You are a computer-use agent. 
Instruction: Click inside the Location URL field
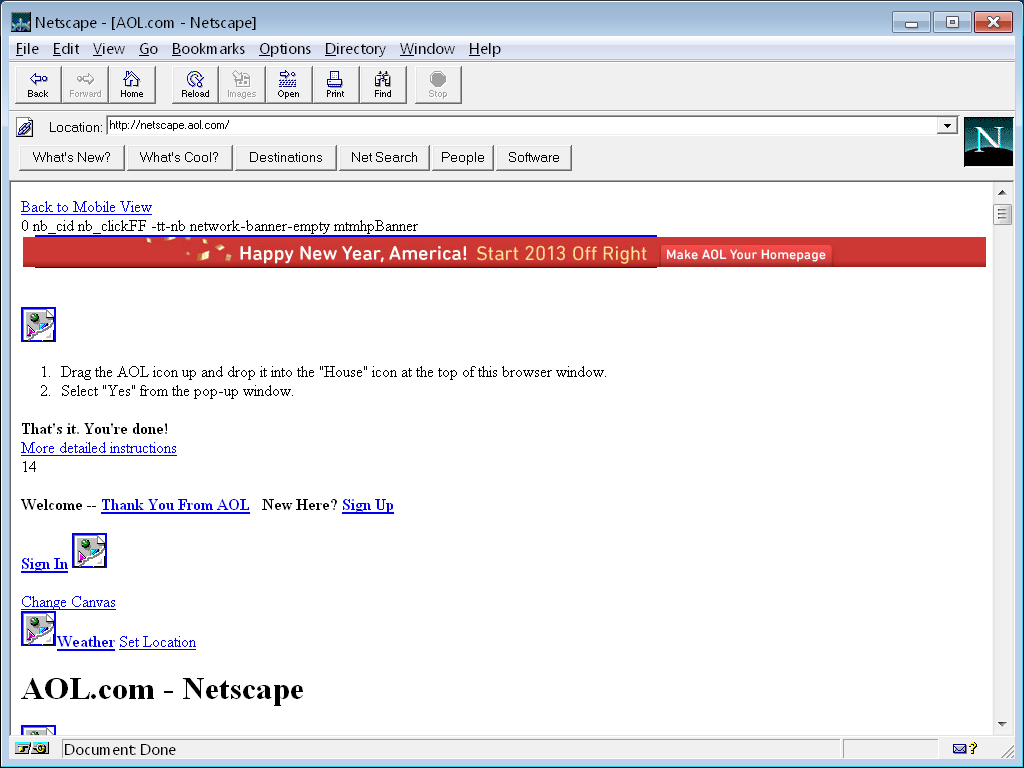520,126
